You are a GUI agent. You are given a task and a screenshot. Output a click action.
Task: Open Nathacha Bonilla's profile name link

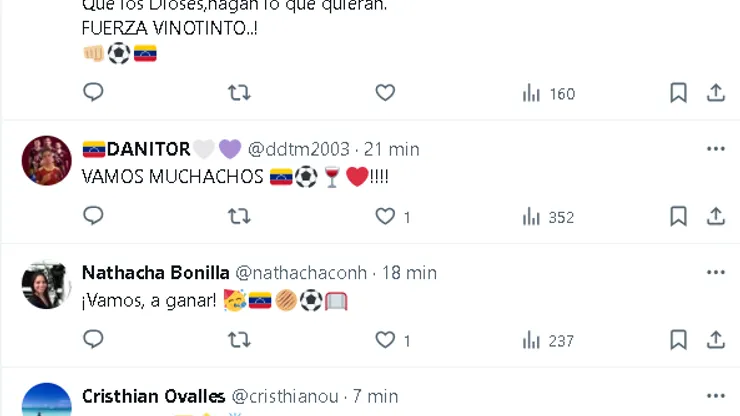pos(154,272)
